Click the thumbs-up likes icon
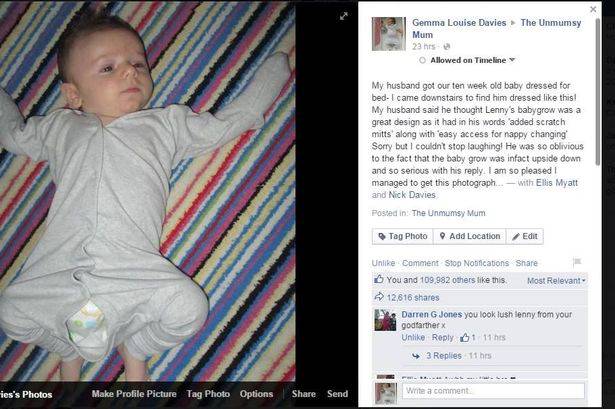 (378, 279)
